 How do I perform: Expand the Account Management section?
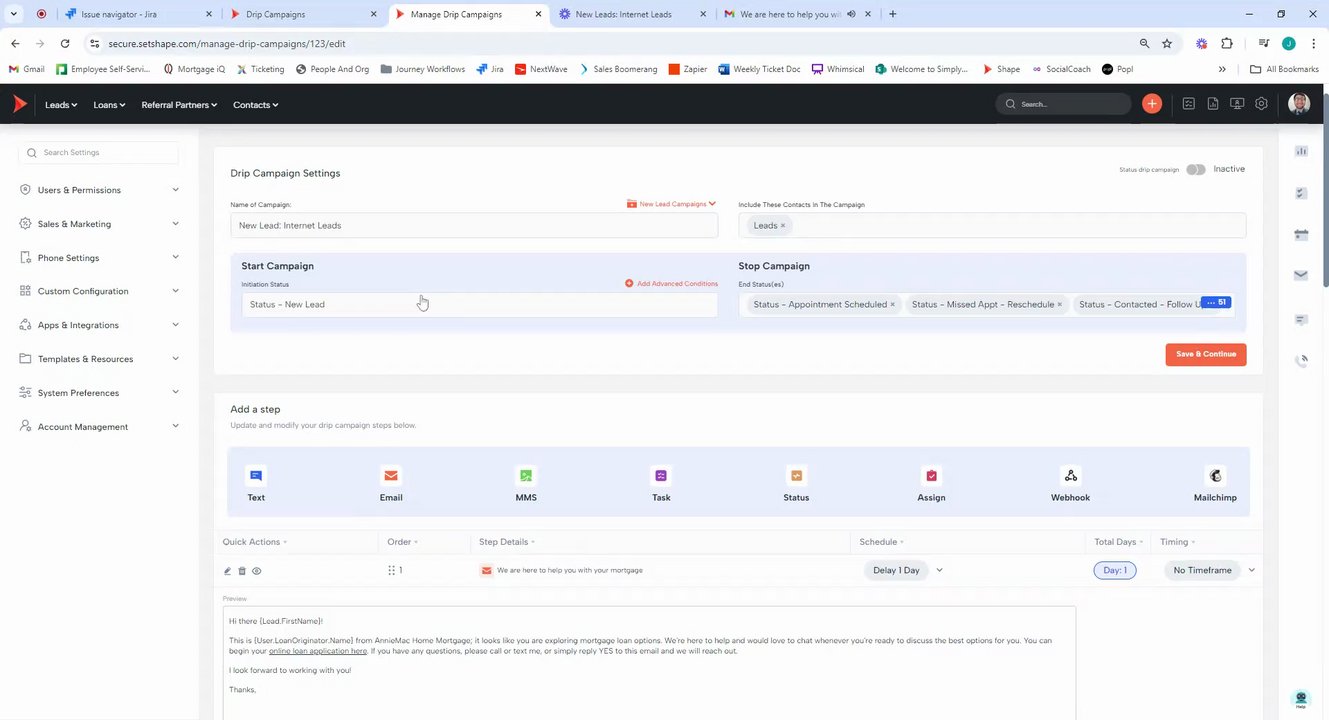(x=100, y=427)
